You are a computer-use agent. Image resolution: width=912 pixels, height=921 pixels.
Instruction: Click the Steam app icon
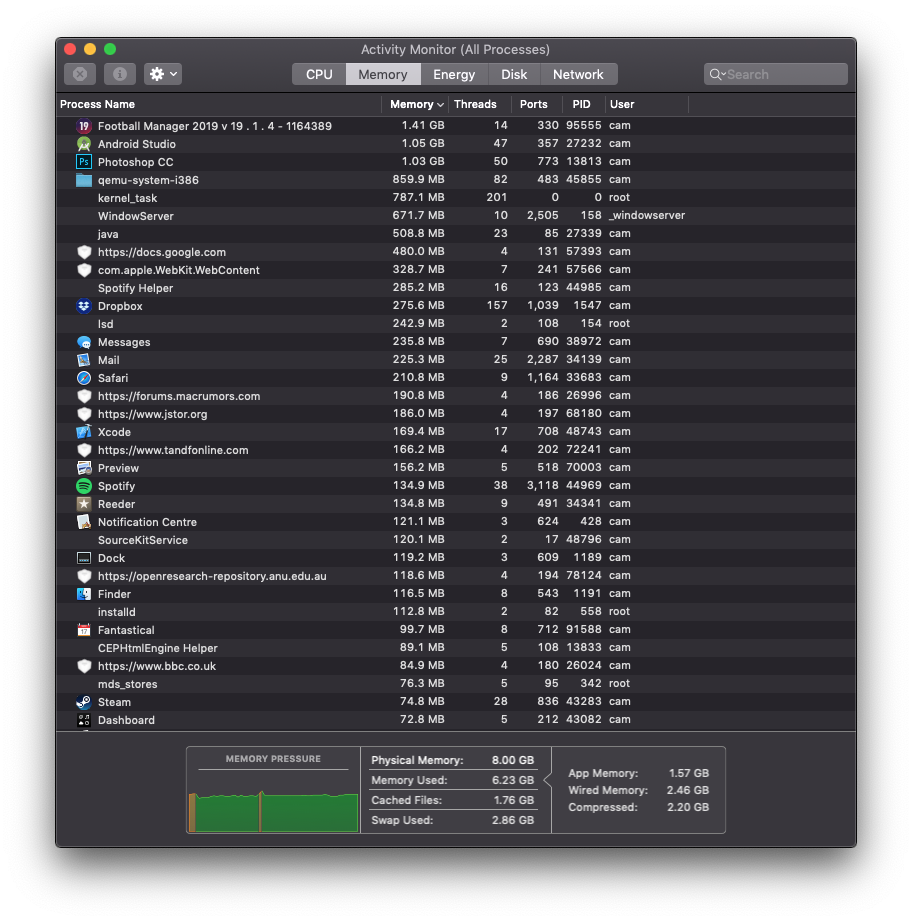84,702
